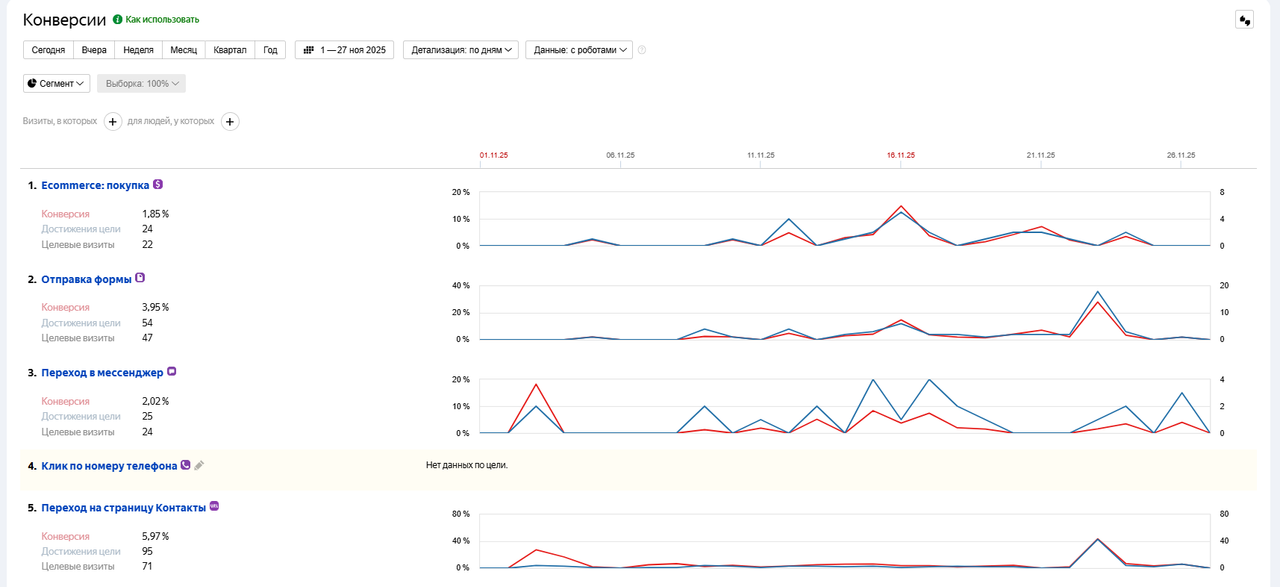Click the green info icon beside Конверсии
The image size is (1280, 587).
click(x=118, y=19)
